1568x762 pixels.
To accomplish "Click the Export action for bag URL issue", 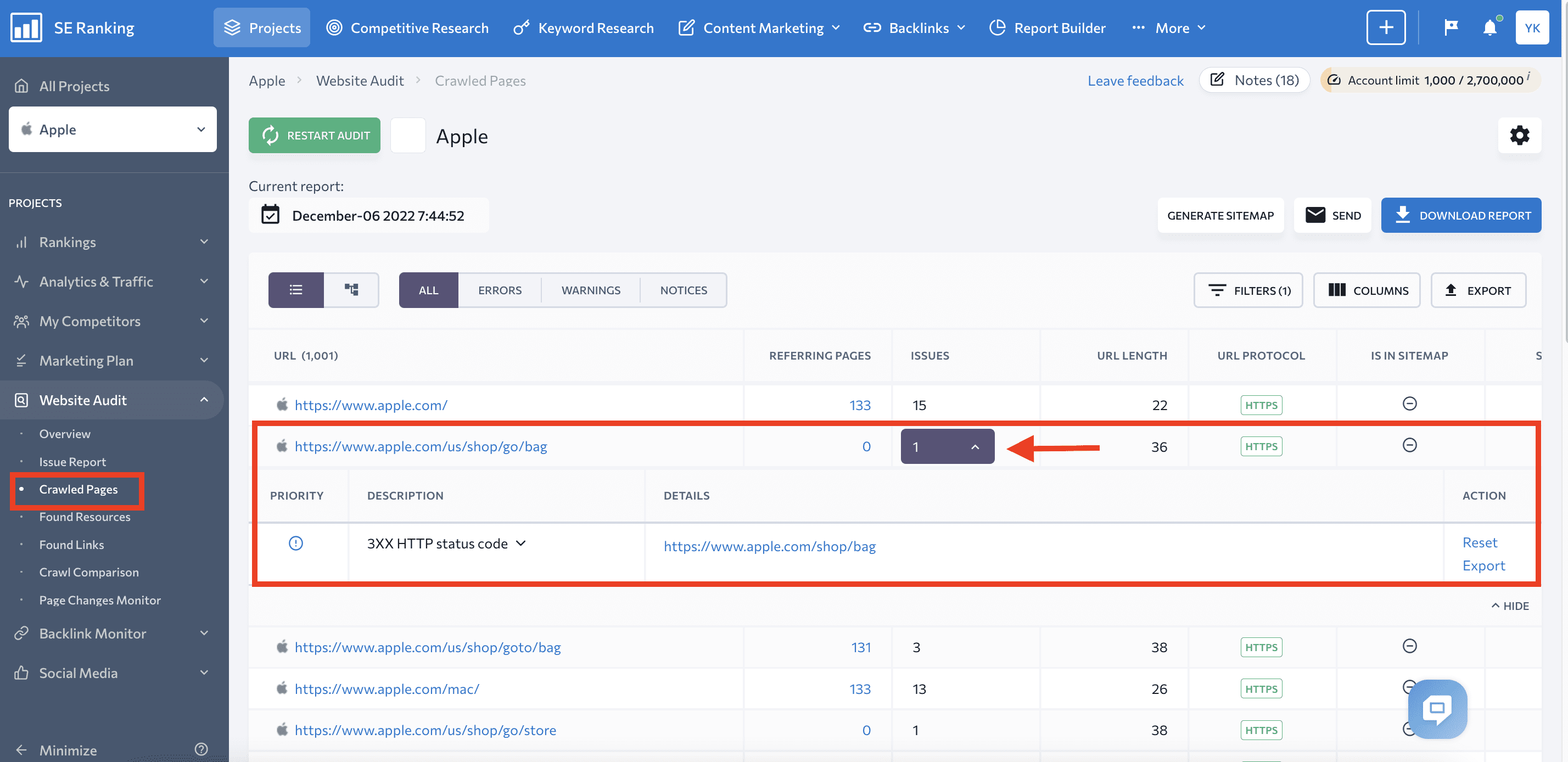I will 1485,564.
